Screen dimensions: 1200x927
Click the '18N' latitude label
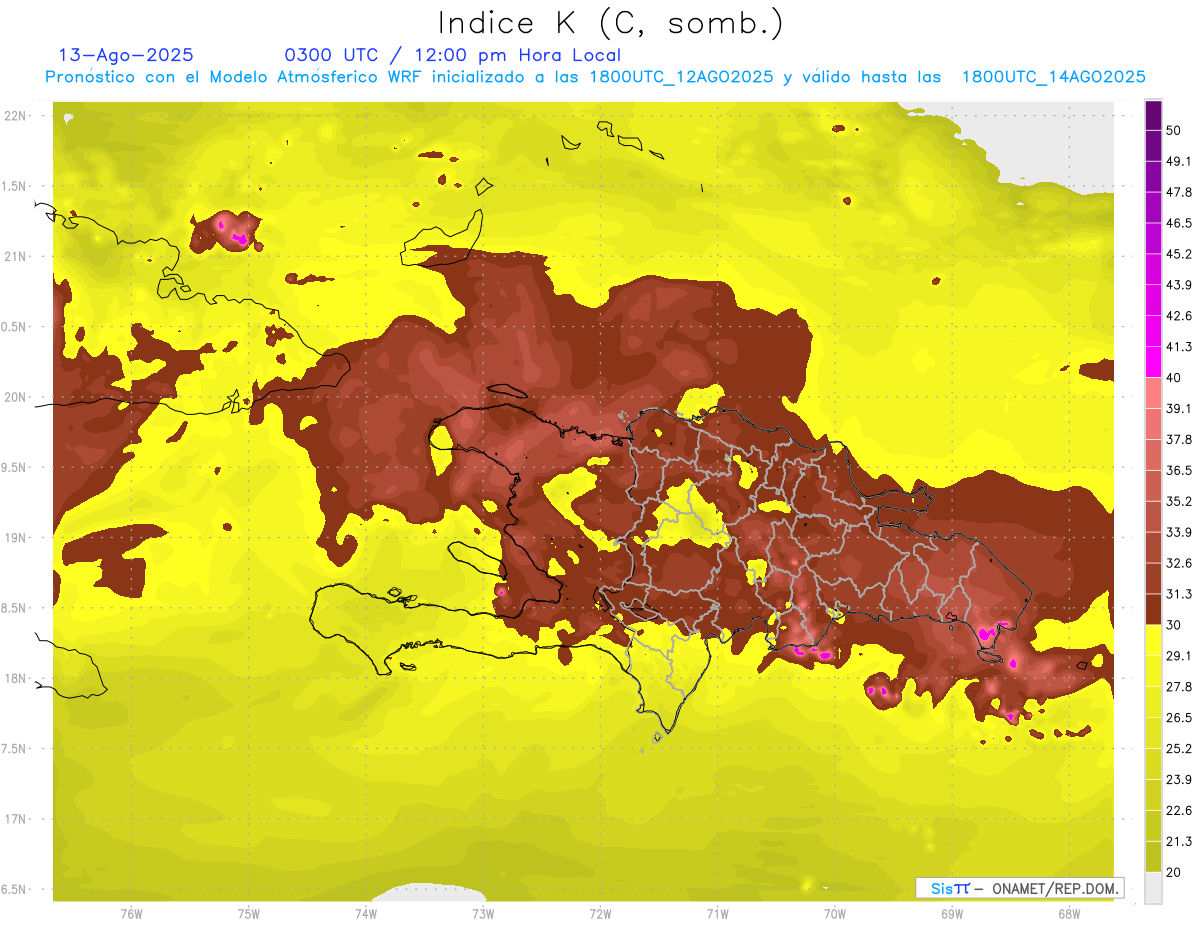16,678
